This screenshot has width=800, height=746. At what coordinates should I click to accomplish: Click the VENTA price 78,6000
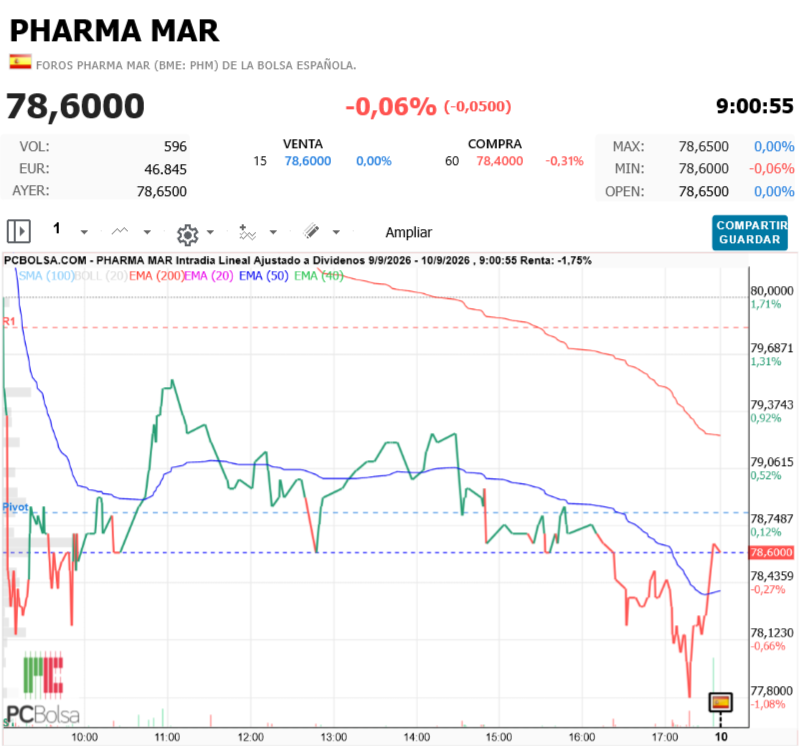click(x=308, y=161)
